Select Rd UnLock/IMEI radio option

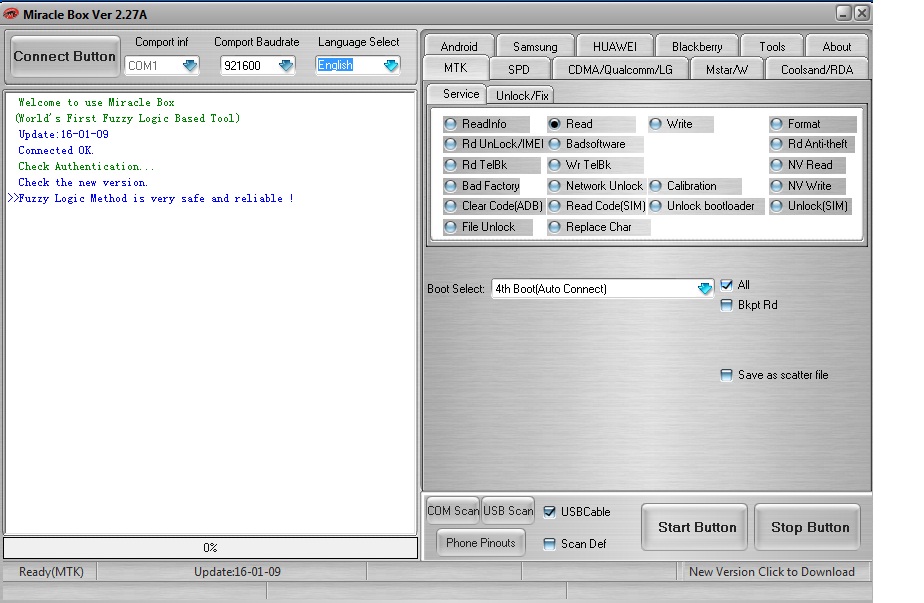point(494,144)
